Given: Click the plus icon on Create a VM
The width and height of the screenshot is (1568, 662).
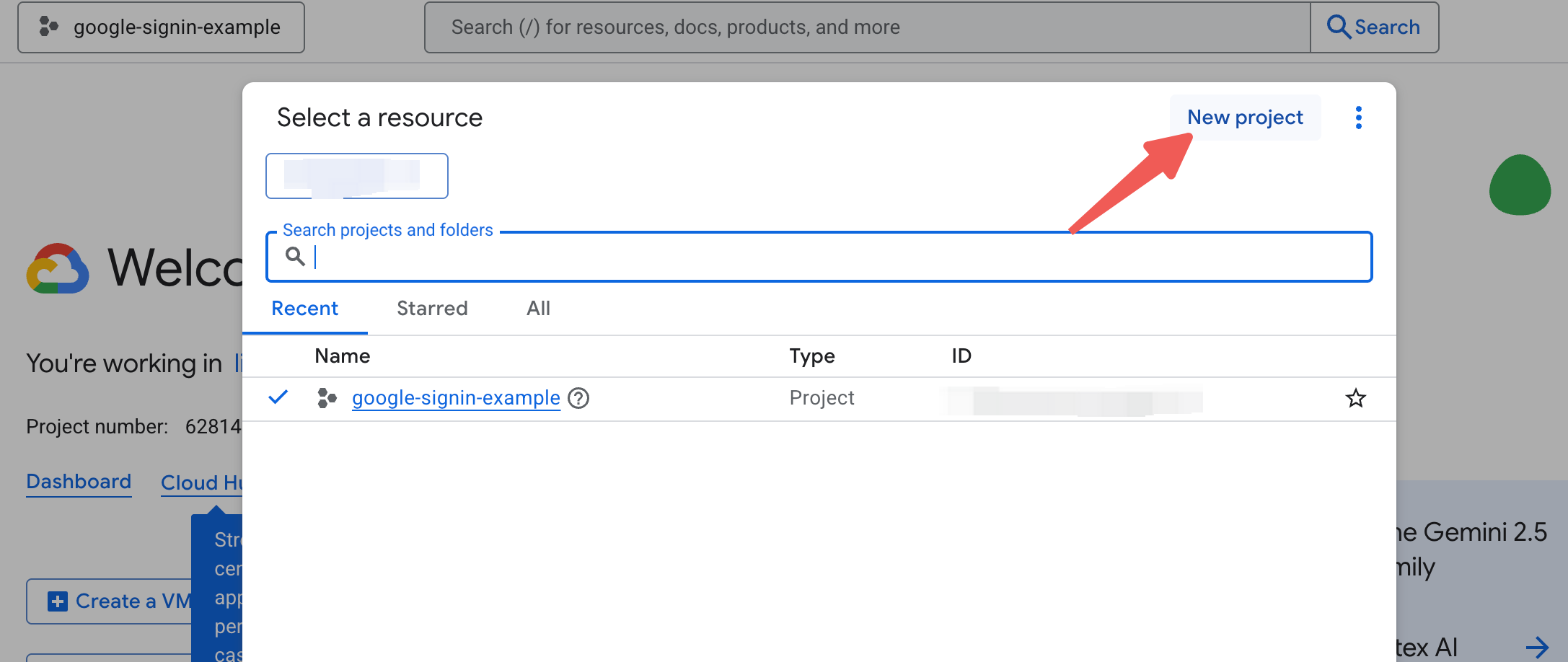Looking at the screenshot, I should (x=58, y=601).
